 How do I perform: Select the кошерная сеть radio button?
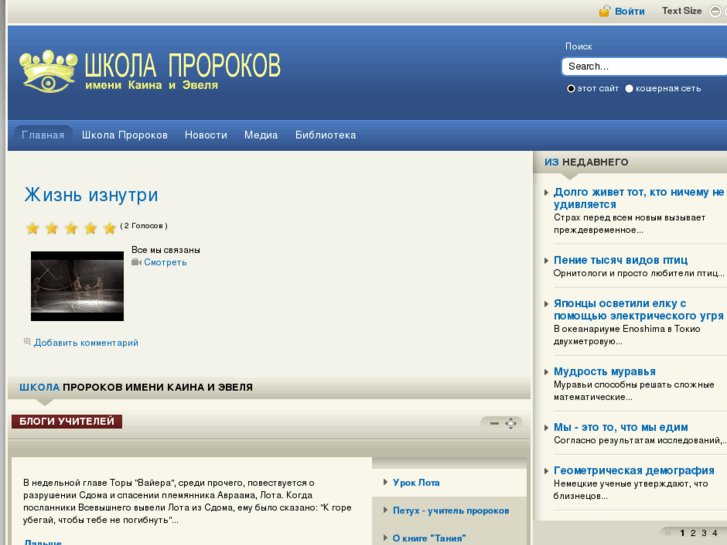pos(629,89)
